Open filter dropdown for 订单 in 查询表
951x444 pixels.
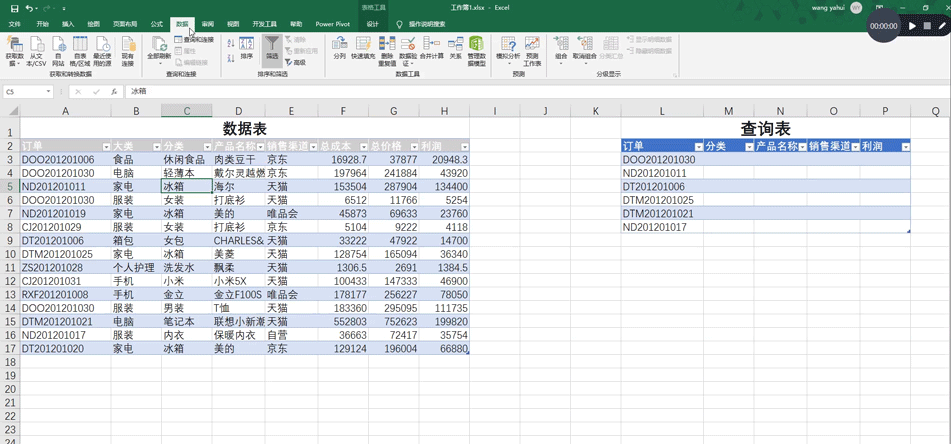click(x=698, y=147)
